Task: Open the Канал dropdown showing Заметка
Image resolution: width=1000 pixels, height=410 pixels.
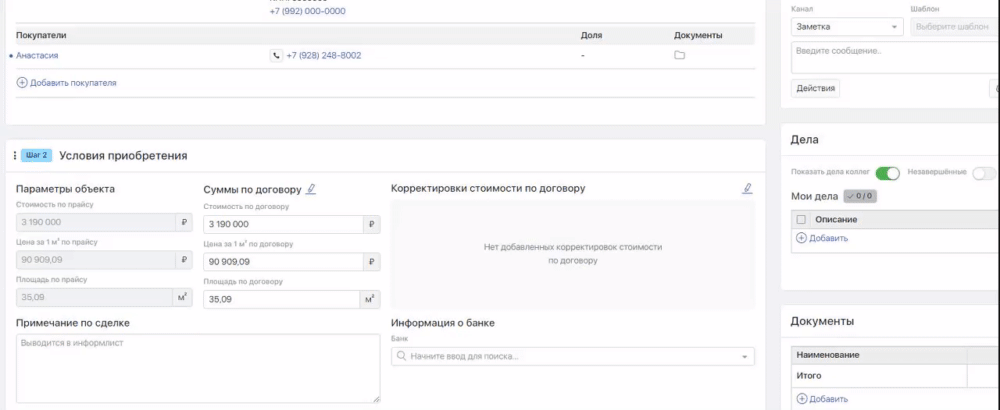Action: (x=845, y=27)
